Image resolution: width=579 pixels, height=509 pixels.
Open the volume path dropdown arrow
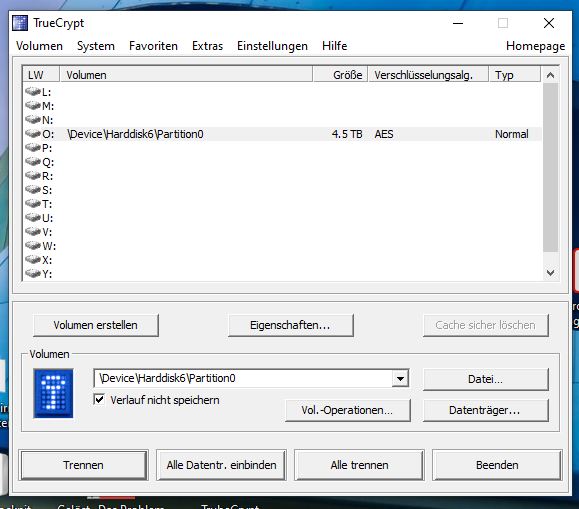coord(400,378)
